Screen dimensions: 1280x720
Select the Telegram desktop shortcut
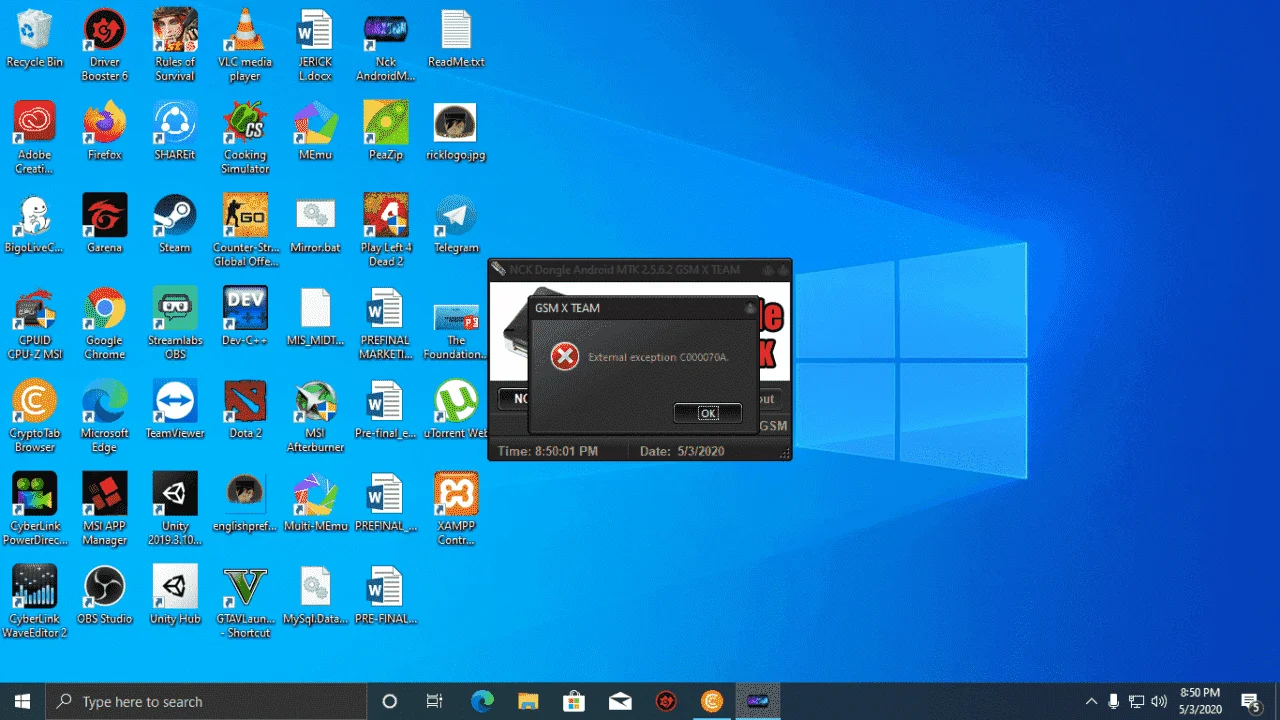point(456,225)
